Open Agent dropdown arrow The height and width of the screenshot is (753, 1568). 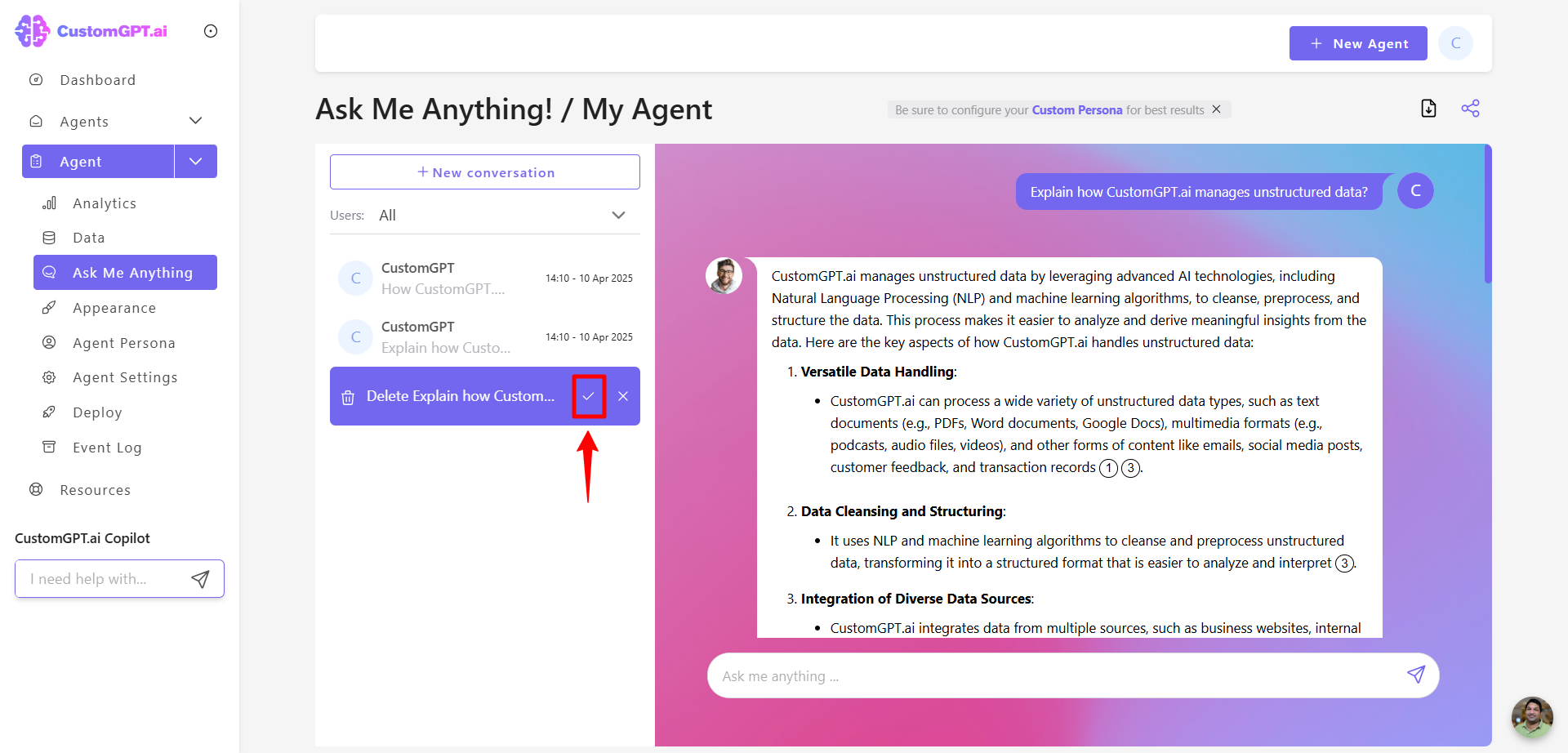click(196, 162)
